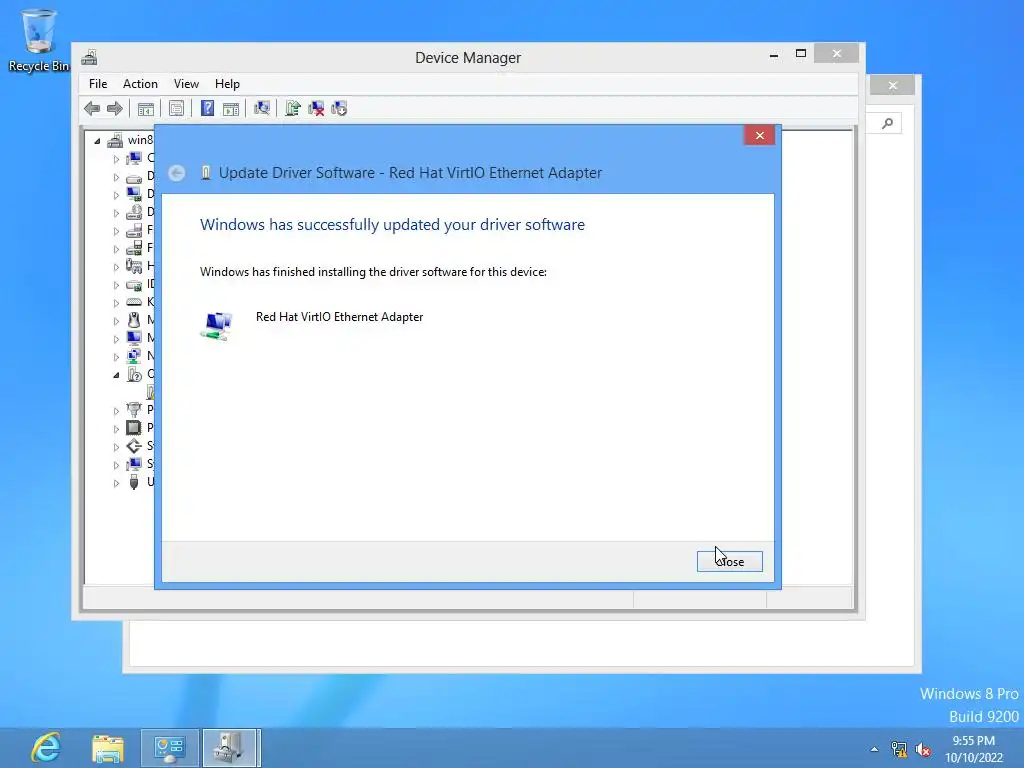Click the Red Hat VirtIO adapter network icon
Image resolution: width=1024 pixels, height=768 pixels.
217,325
